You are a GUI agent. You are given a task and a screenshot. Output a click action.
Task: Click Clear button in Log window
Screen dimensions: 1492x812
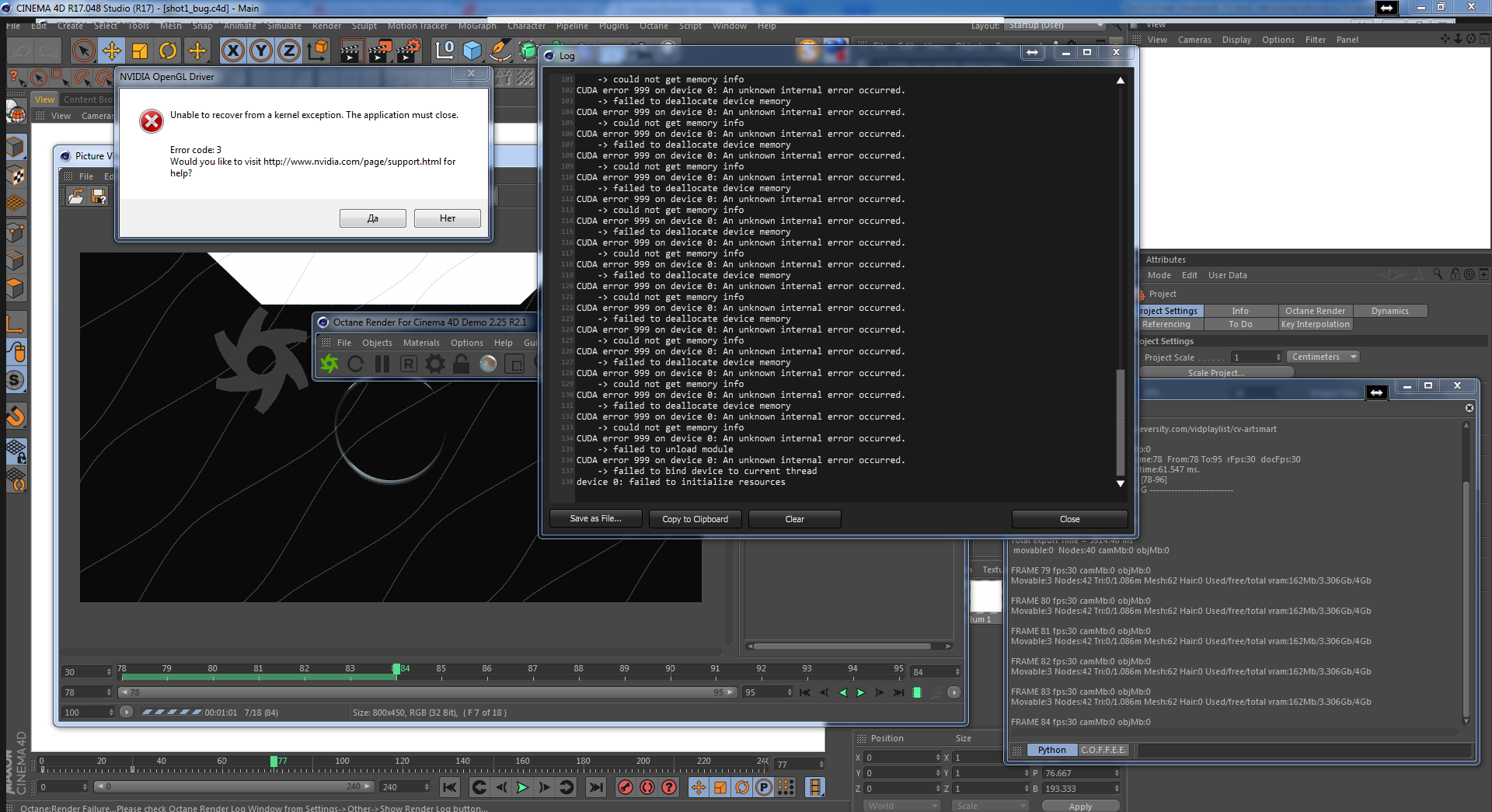794,519
